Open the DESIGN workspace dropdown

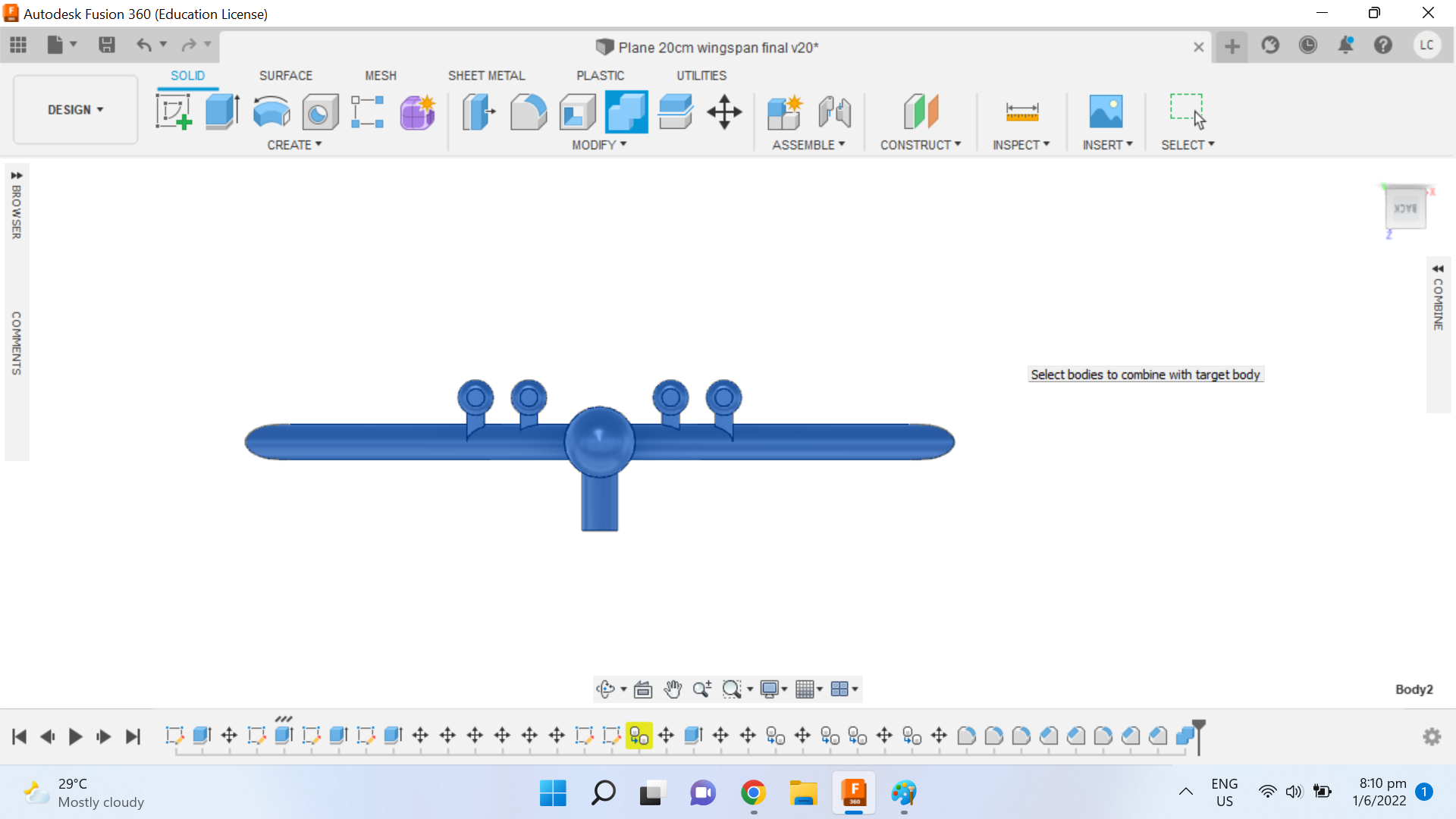[x=75, y=110]
